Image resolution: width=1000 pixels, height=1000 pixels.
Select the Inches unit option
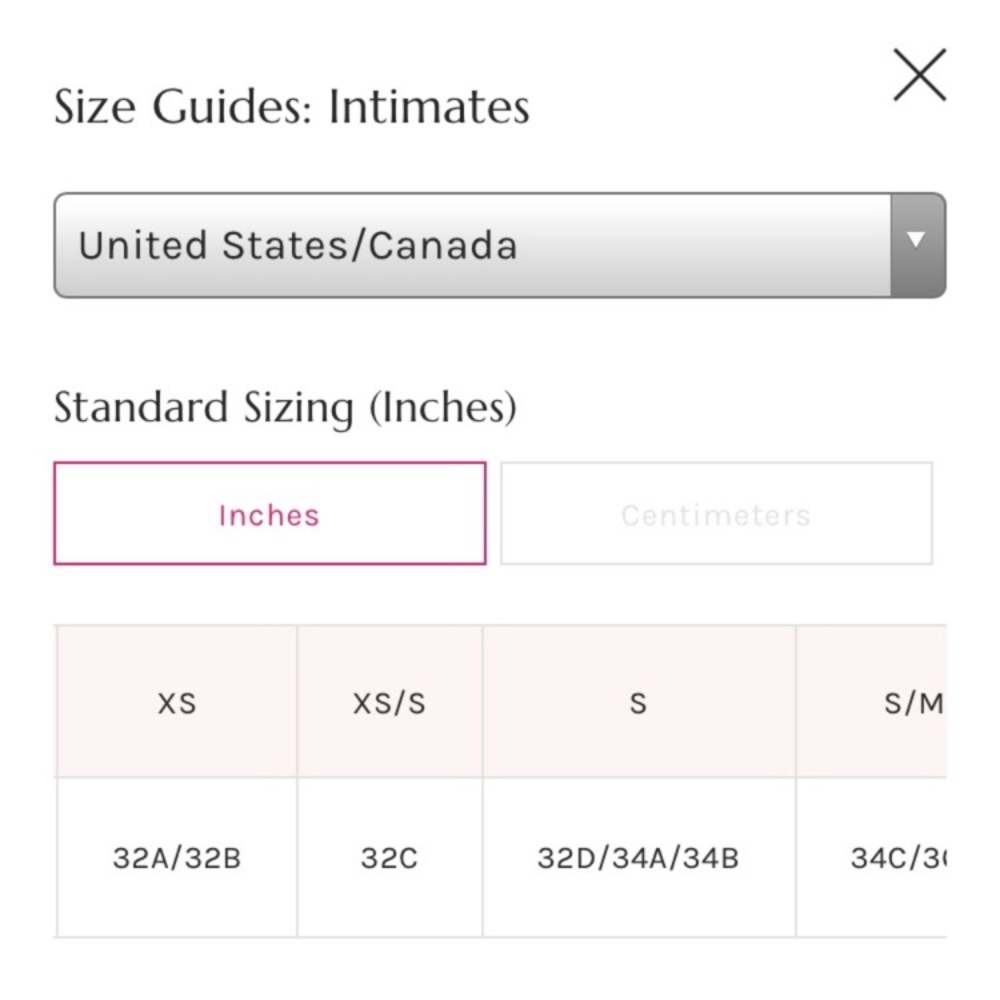269,513
